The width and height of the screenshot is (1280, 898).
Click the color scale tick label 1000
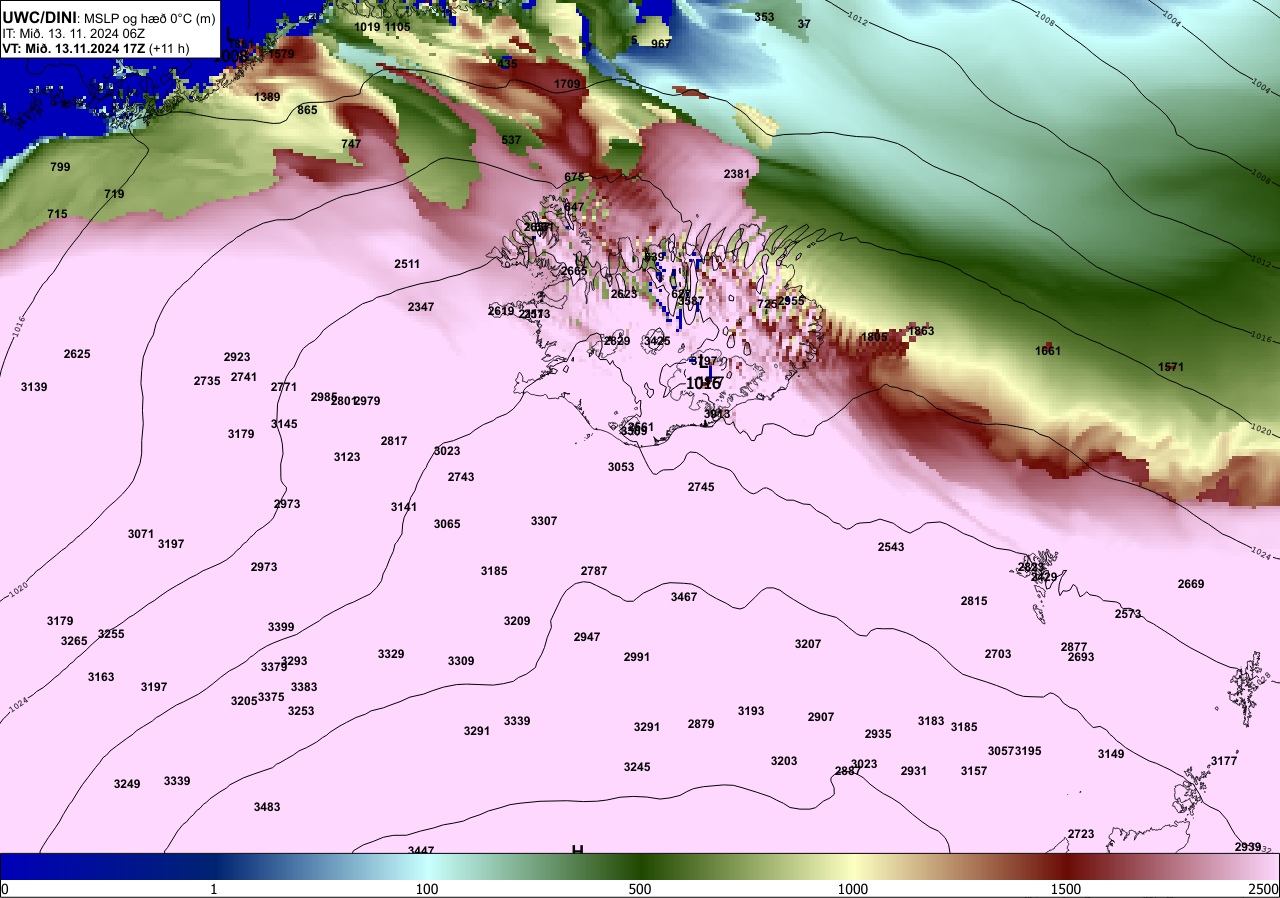(853, 889)
